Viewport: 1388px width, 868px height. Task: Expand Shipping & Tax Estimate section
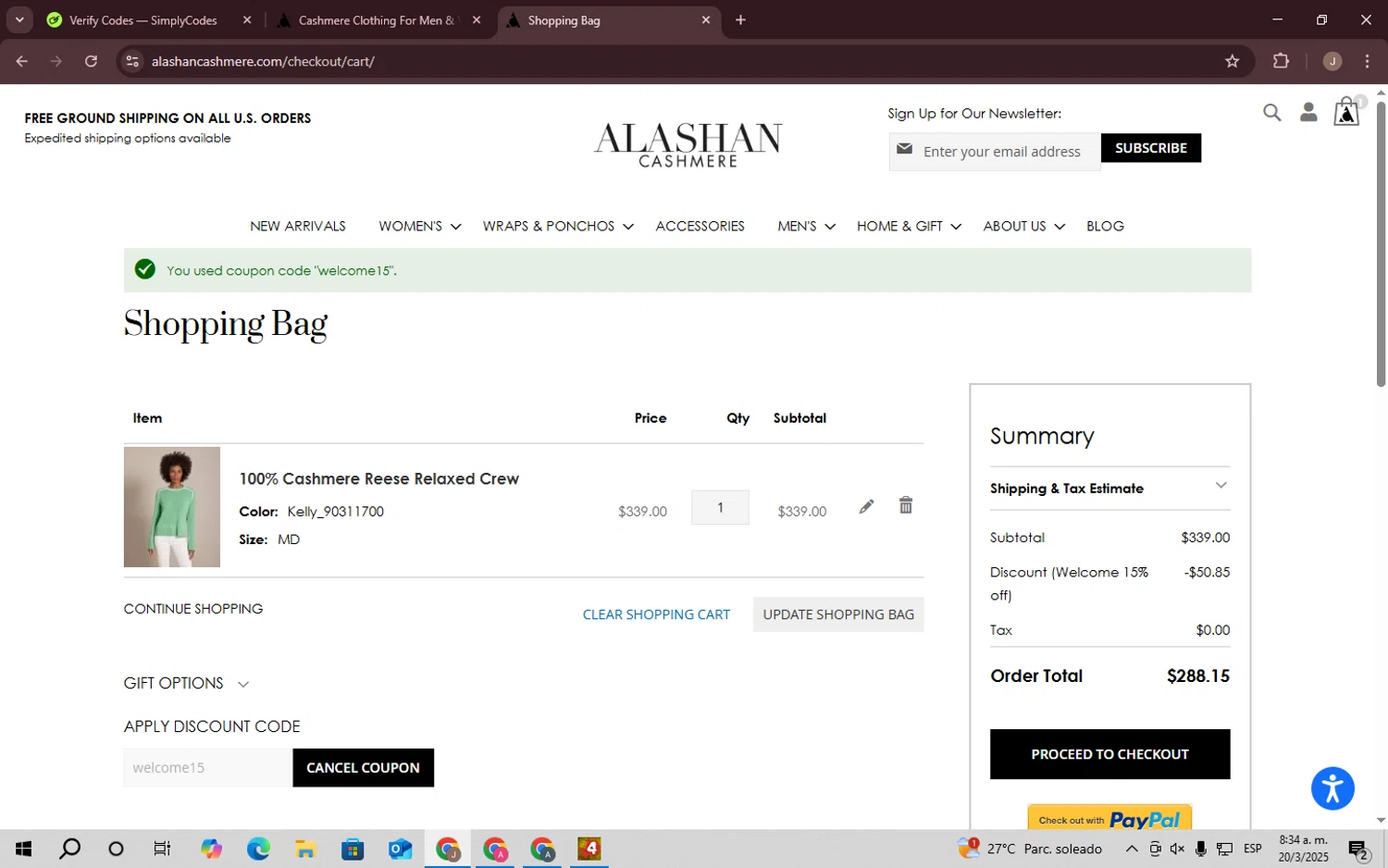click(1109, 488)
